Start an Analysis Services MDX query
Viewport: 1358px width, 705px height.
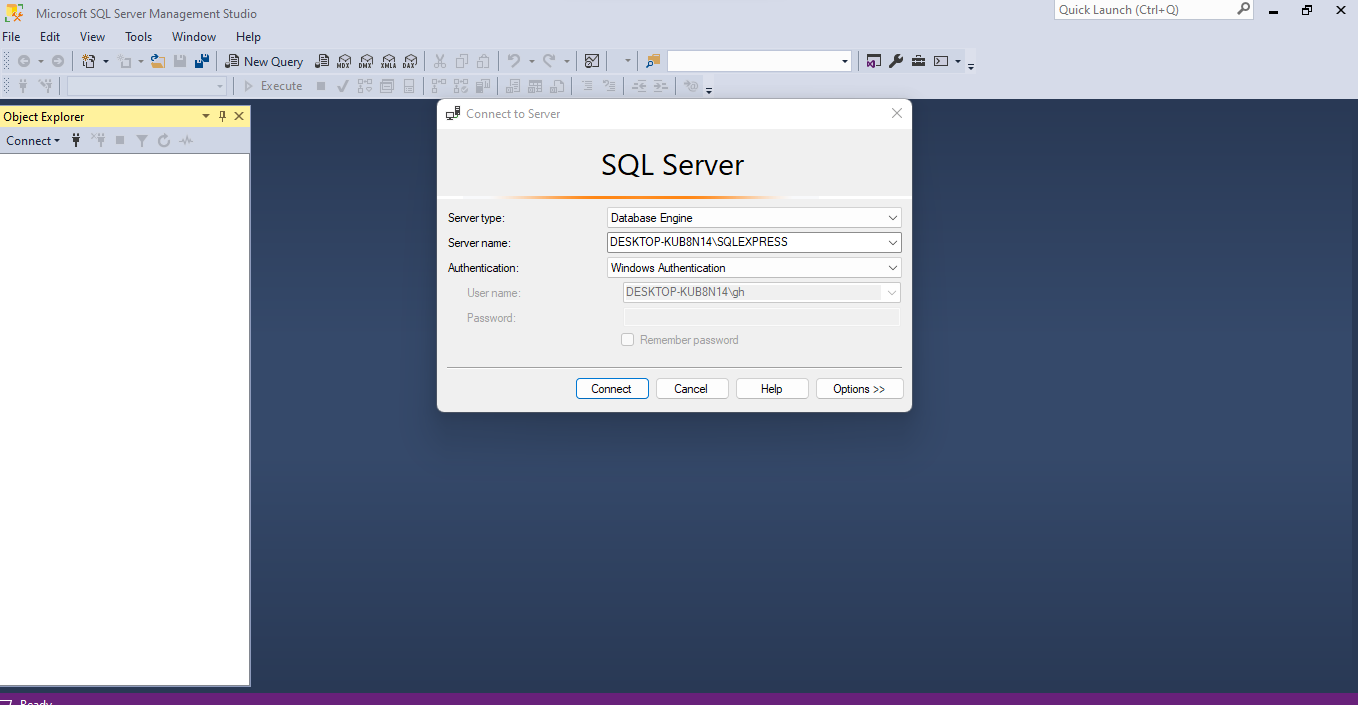[344, 61]
